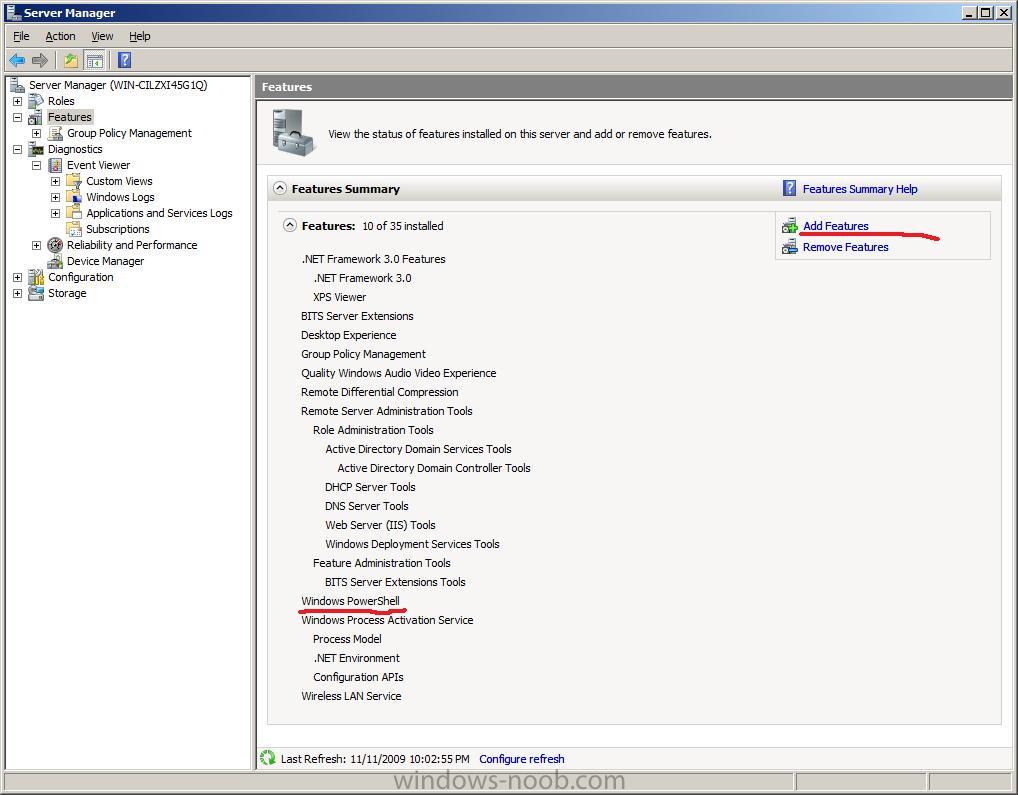Viewport: 1018px width, 795px height.
Task: Expand Group Policy Management in tree
Action: pyautogui.click(x=36, y=133)
